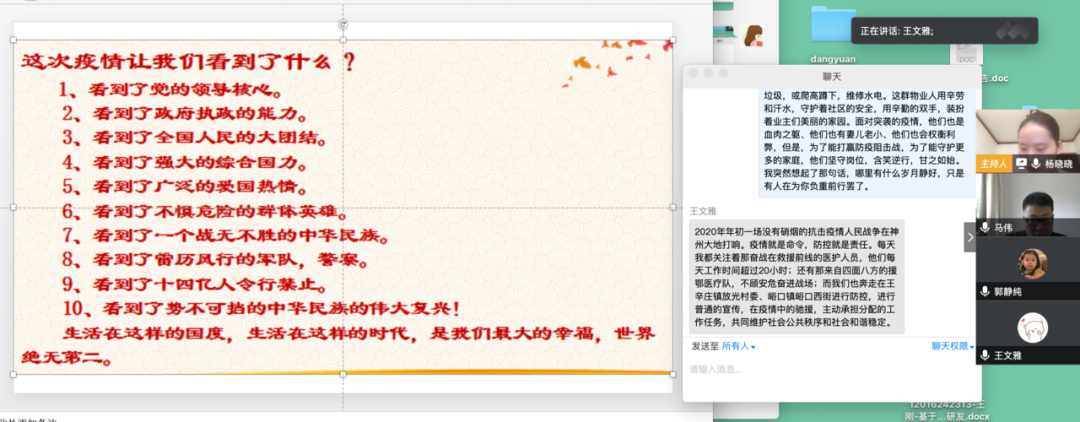Open the 聊天权限 dropdown
This screenshot has width=1080, height=422.
pos(952,346)
